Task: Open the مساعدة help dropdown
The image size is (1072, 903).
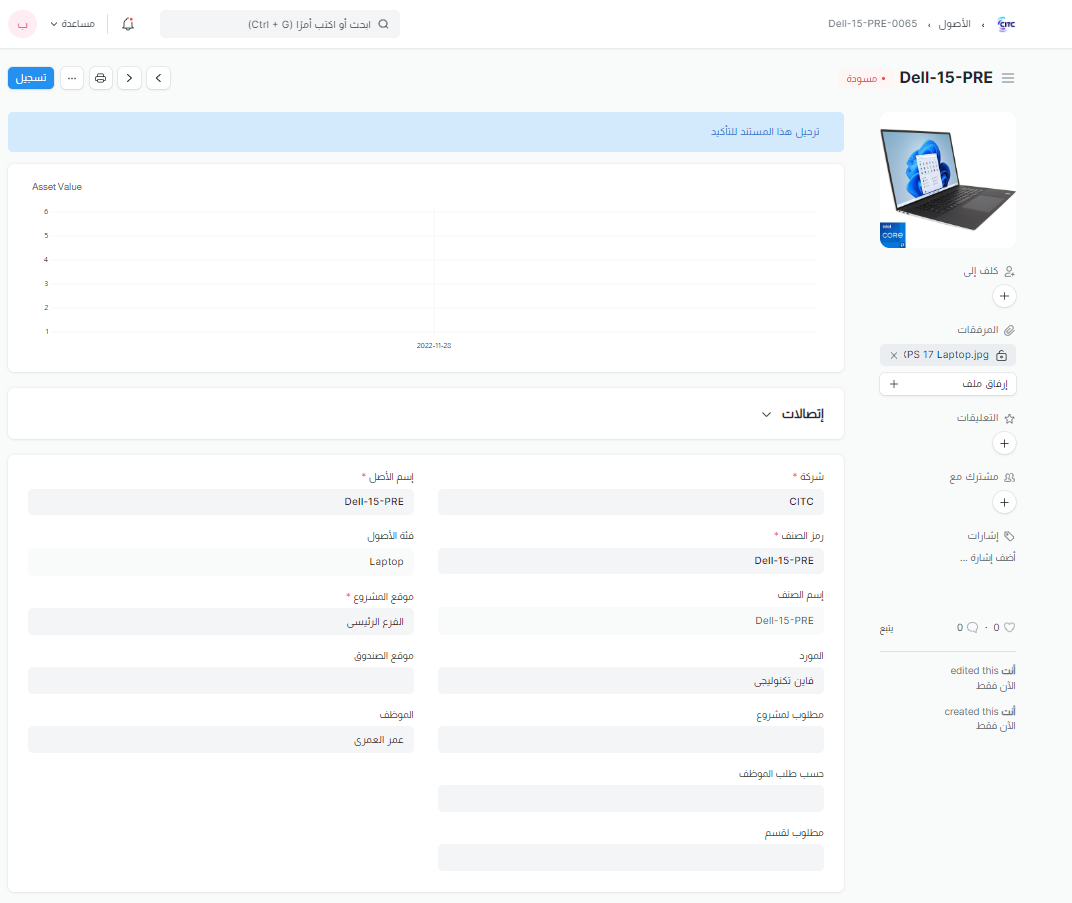Action: (x=72, y=24)
